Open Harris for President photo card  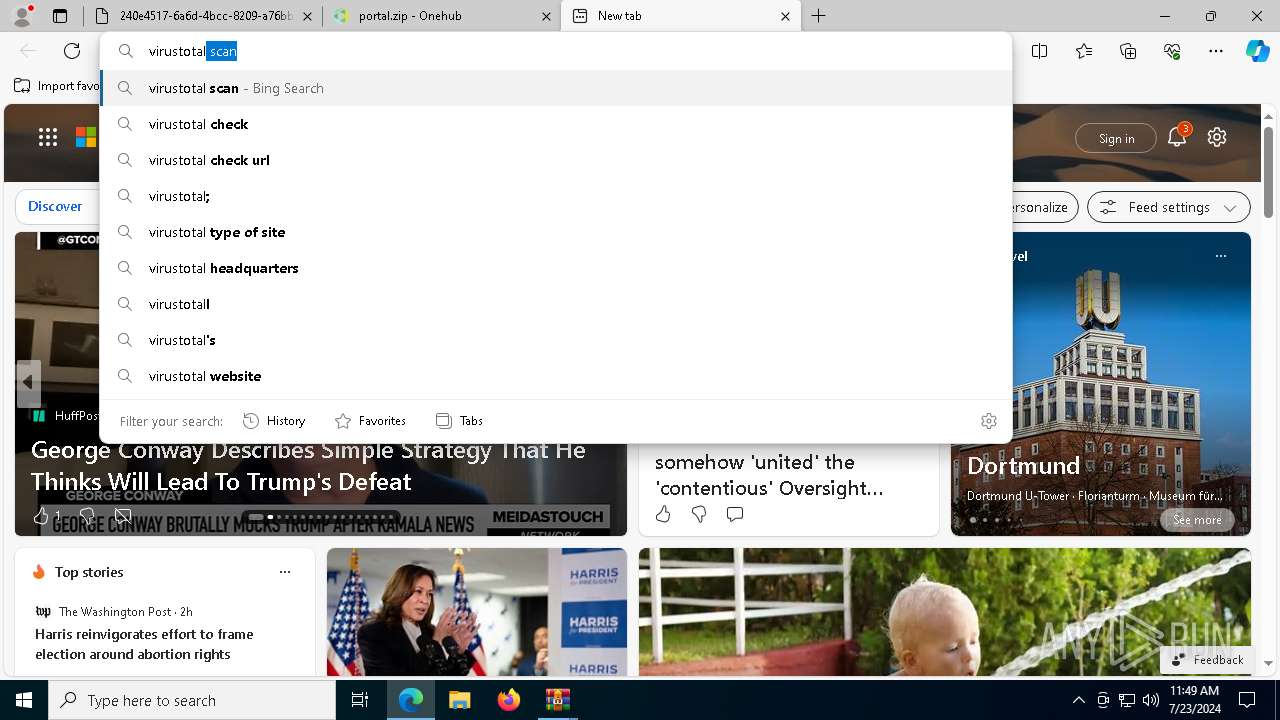click(x=477, y=612)
